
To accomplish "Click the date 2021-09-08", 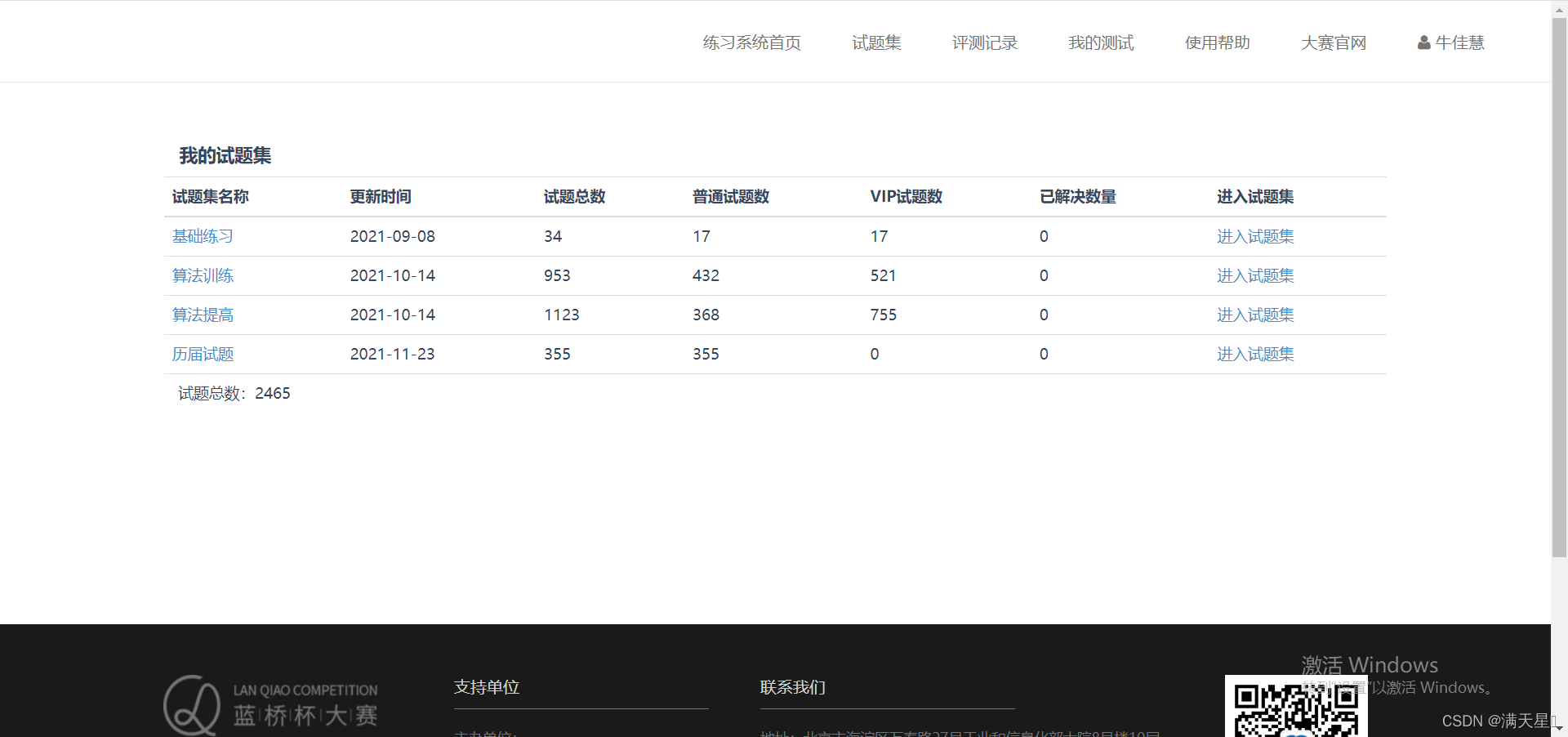I will pyautogui.click(x=392, y=236).
